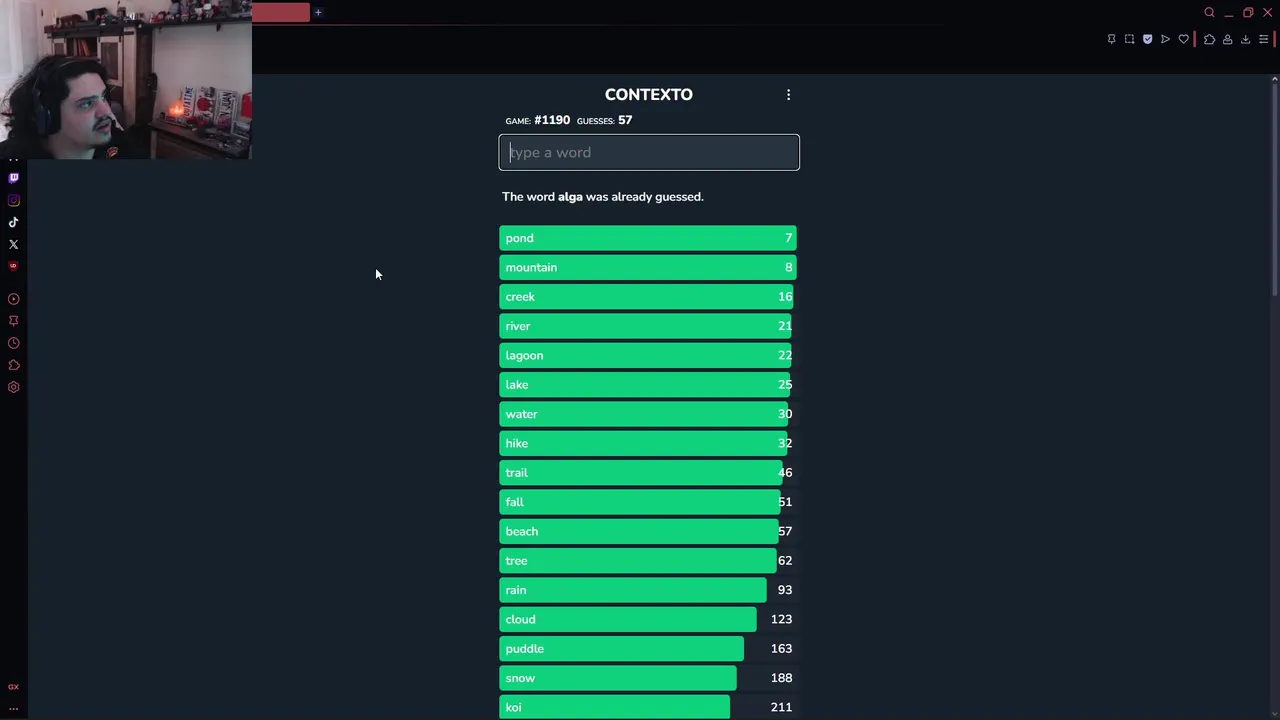Open Pinboards from the sidebar
The width and height of the screenshot is (1280, 720).
coord(14,321)
